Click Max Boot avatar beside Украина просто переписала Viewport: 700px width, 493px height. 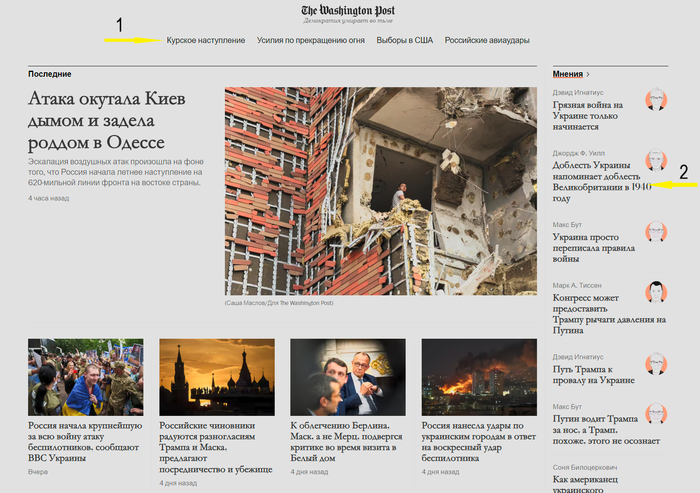tap(656, 233)
